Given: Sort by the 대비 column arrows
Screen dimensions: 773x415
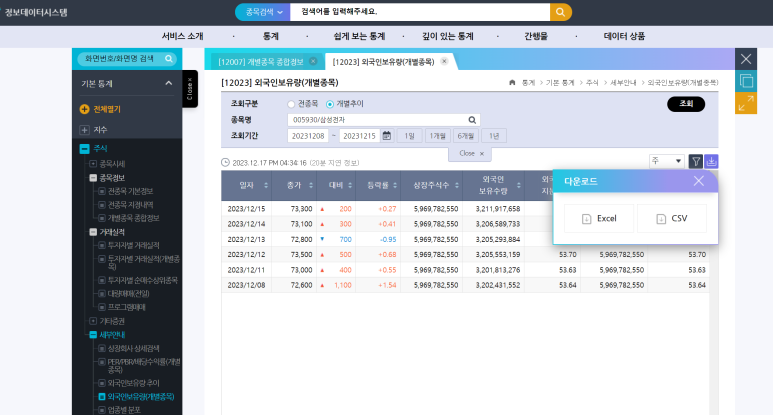Looking at the screenshot, I should [350, 185].
